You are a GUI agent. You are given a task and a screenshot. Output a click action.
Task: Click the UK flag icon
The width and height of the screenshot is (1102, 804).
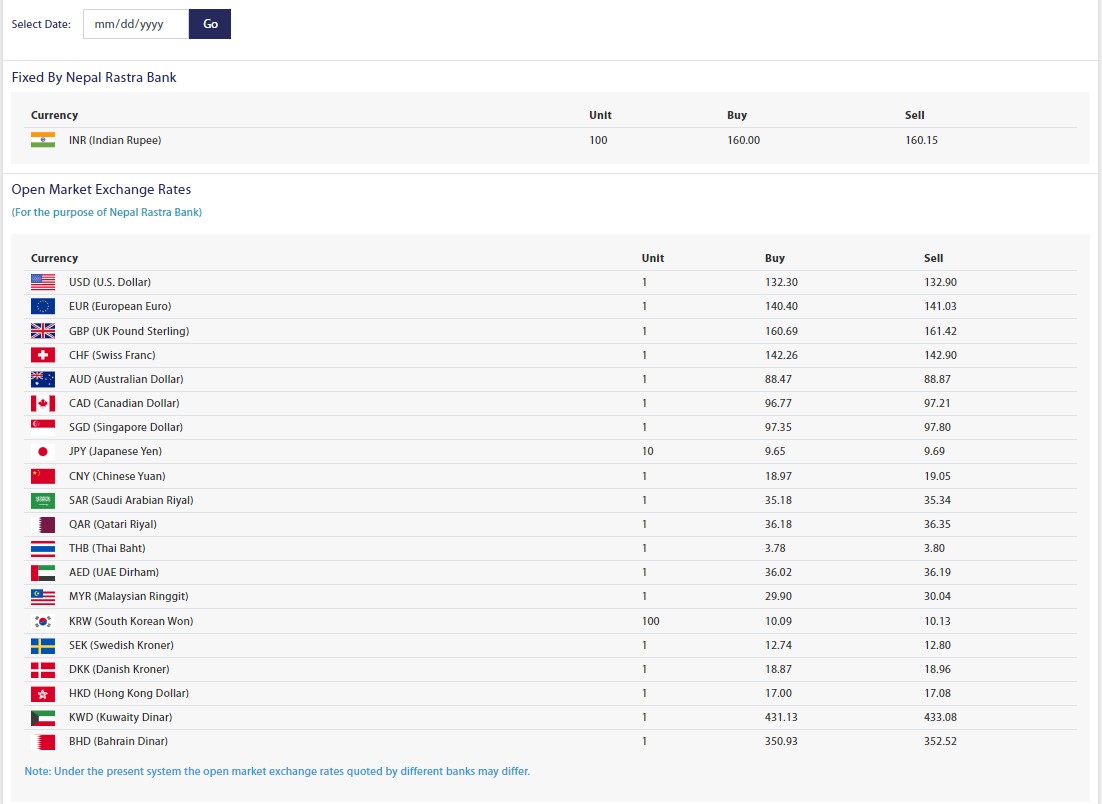coord(43,331)
